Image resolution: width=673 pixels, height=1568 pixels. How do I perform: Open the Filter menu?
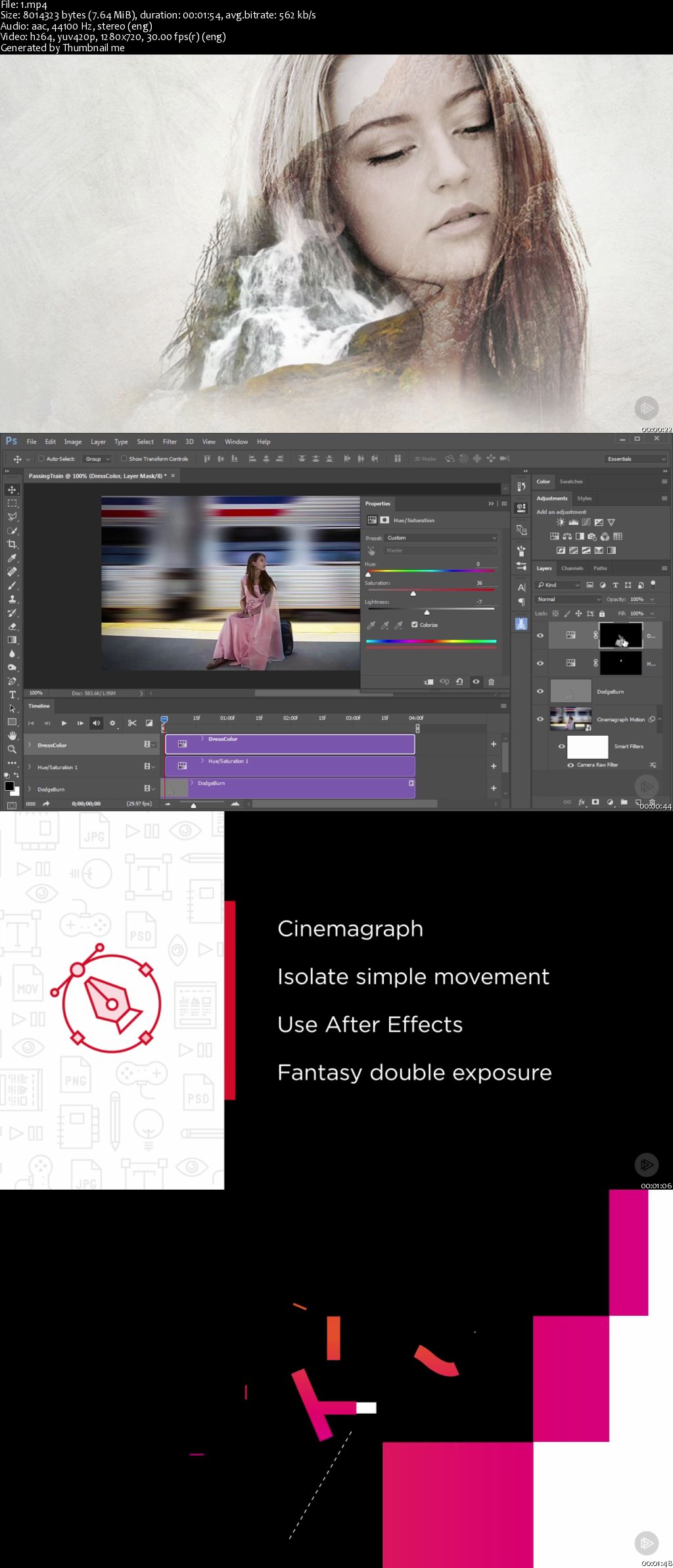point(170,441)
